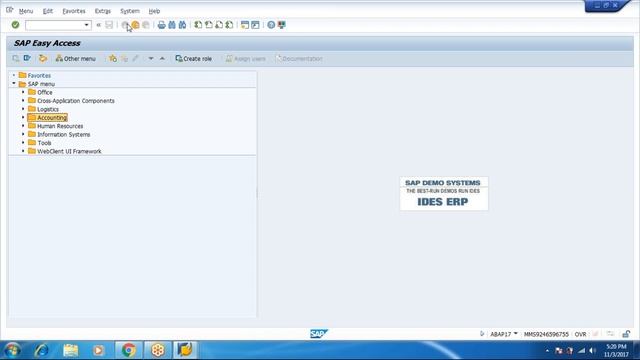Expand the Favorites tree node
The image size is (640, 360).
click(14, 75)
